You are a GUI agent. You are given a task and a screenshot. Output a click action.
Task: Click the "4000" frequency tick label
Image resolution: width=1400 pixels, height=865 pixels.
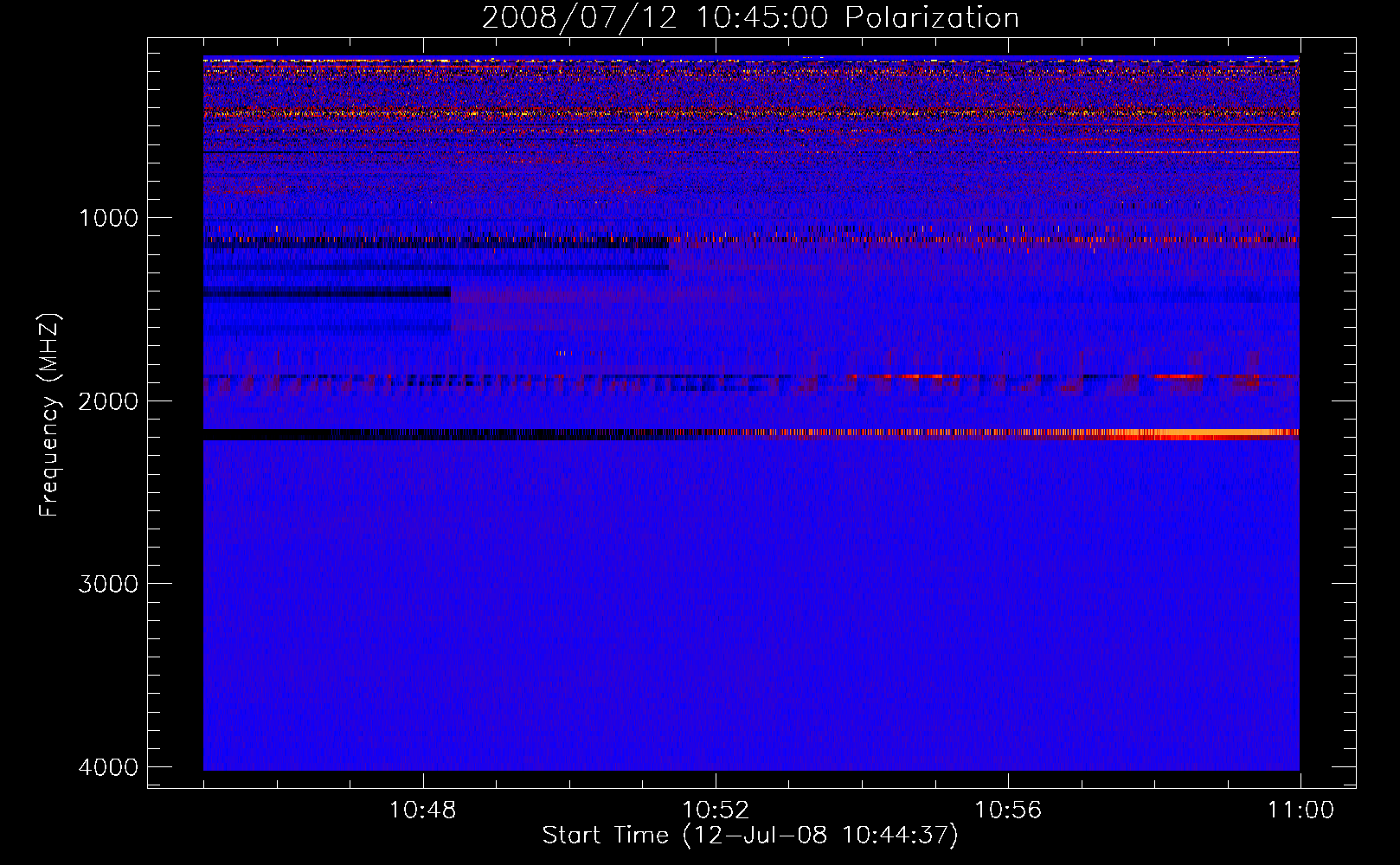[108, 767]
